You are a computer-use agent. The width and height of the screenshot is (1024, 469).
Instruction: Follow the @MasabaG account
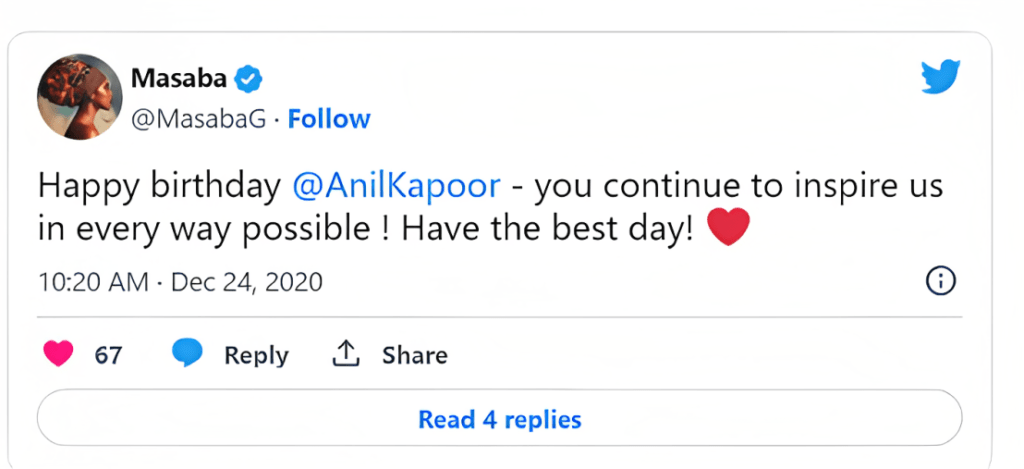pos(329,119)
